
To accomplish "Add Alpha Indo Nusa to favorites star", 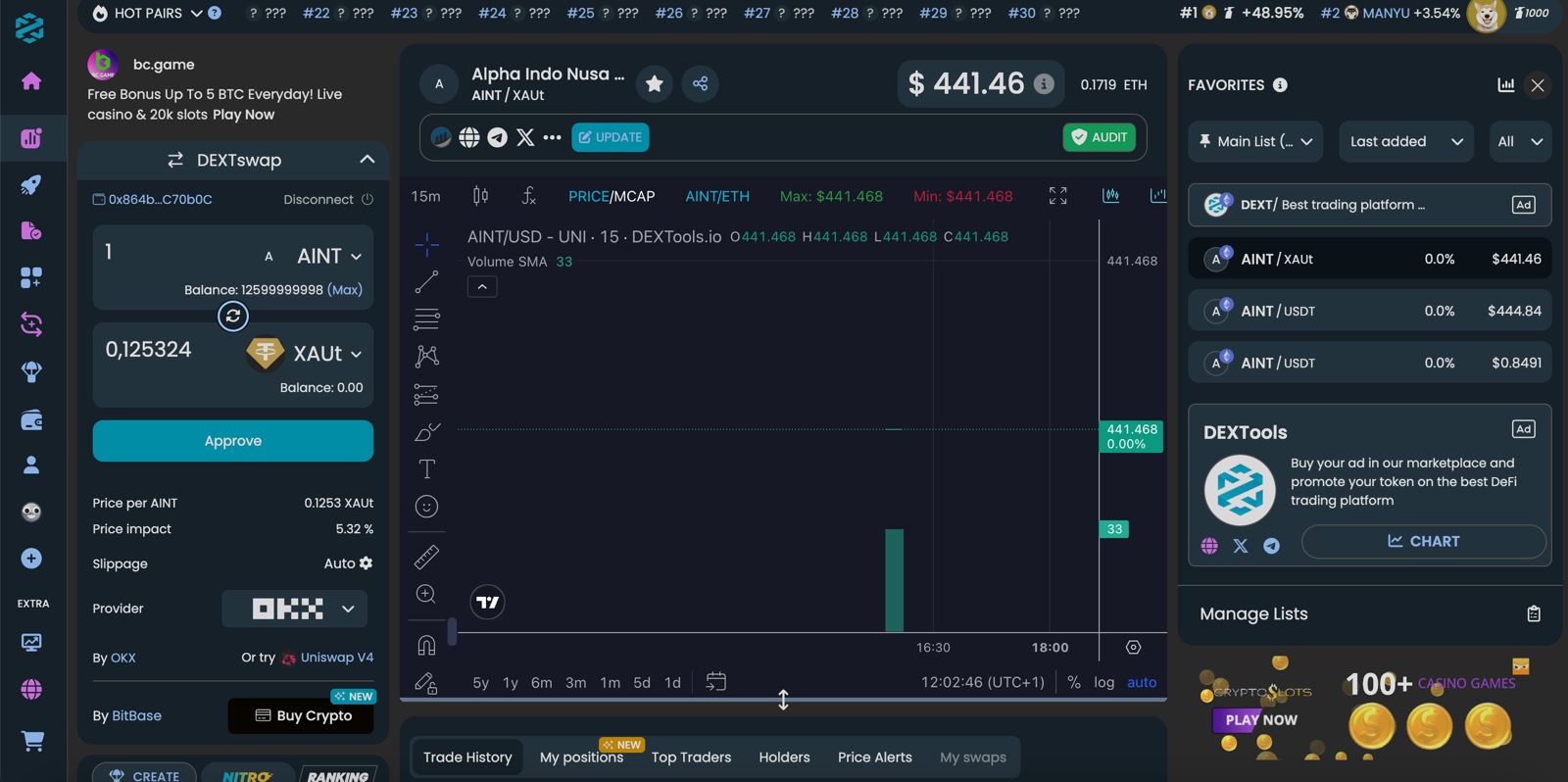I will click(655, 84).
